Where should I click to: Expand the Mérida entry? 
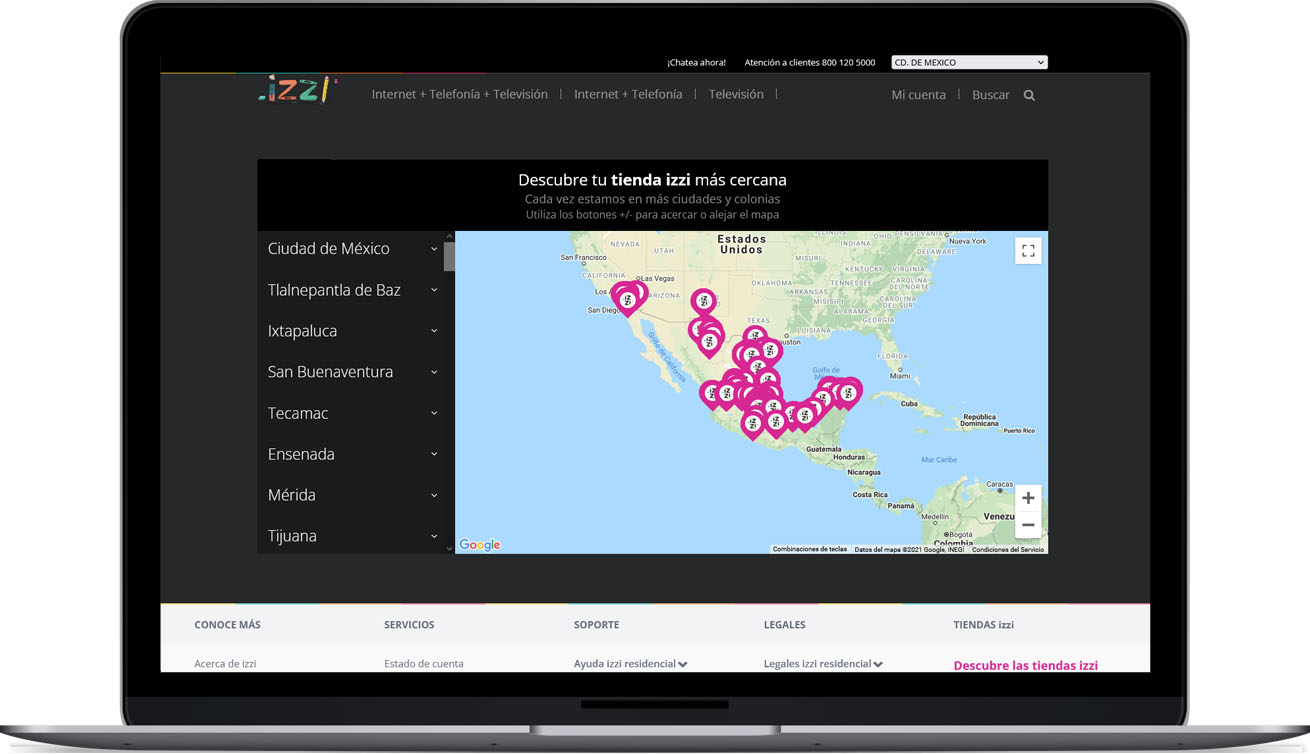[x=352, y=495]
